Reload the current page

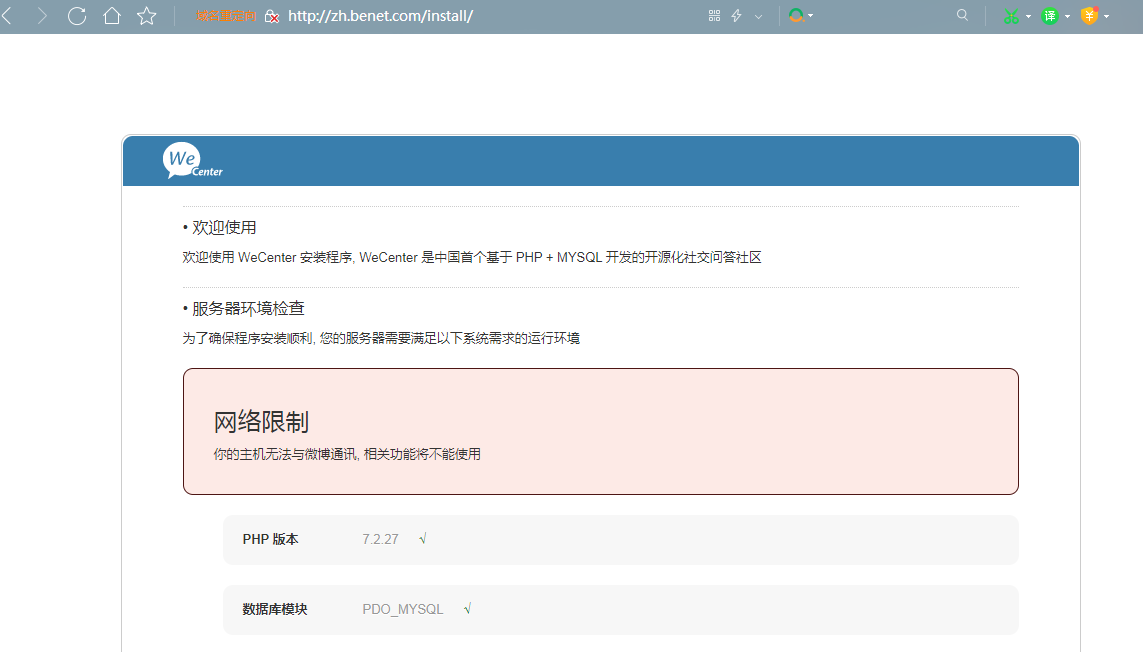tap(77, 15)
